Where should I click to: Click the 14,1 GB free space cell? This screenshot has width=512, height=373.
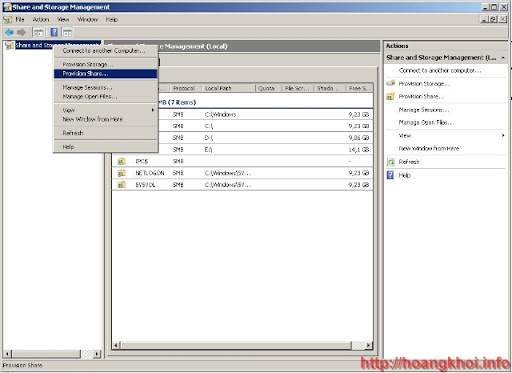point(359,150)
